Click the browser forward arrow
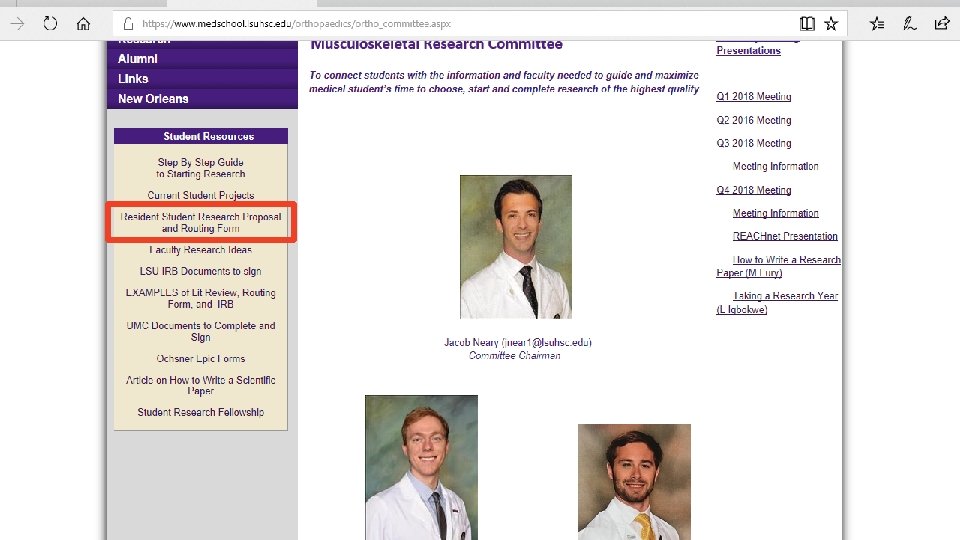The width and height of the screenshot is (960, 540). pyautogui.click(x=17, y=24)
